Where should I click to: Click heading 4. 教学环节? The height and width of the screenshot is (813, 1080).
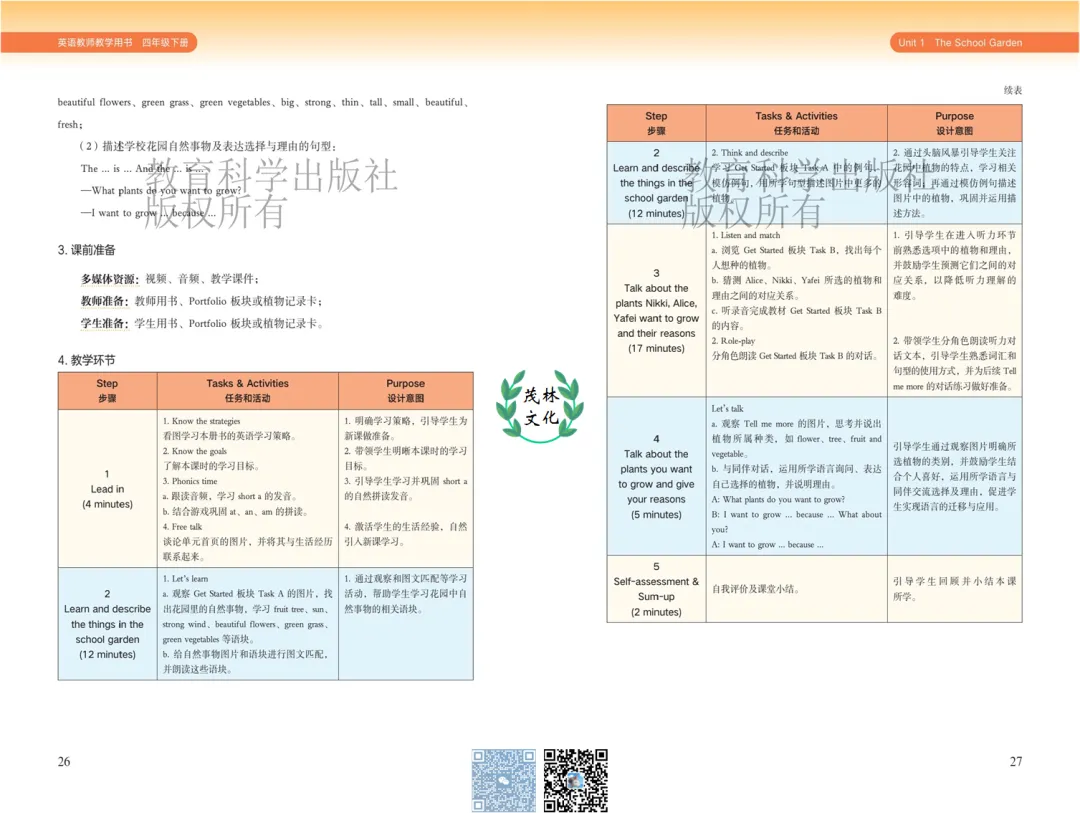(87, 360)
